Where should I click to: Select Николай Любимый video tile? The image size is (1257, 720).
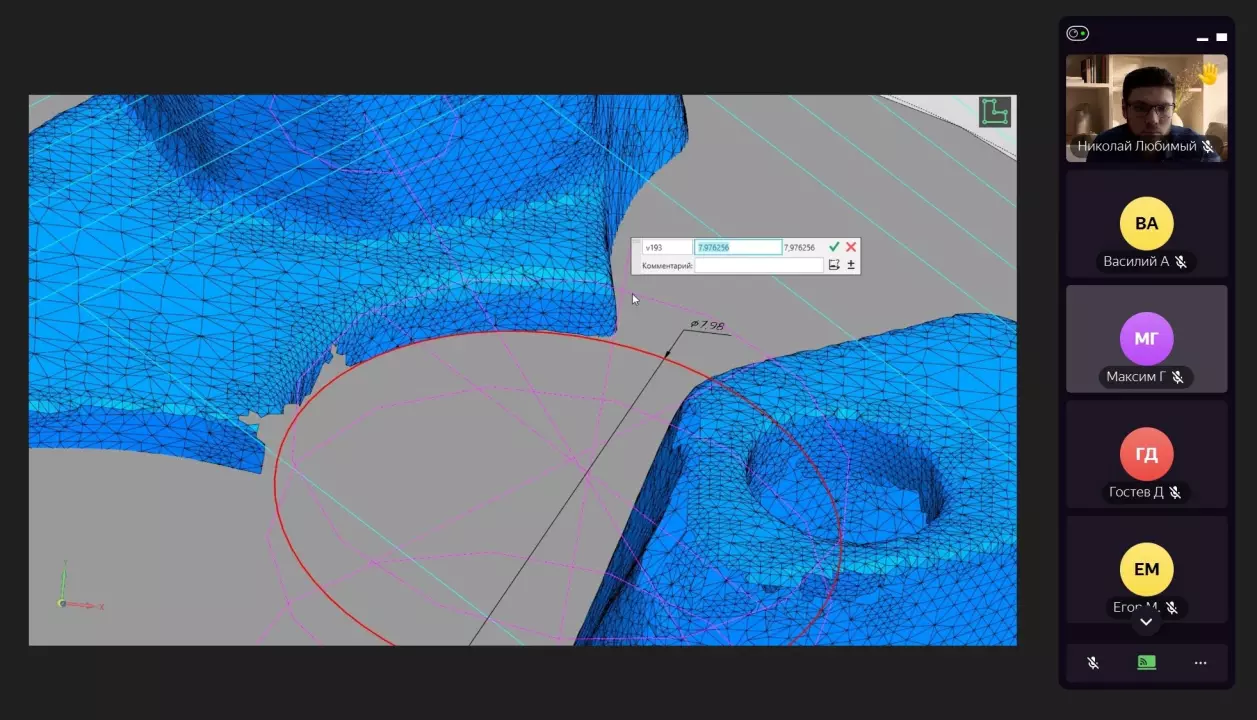[1146, 107]
